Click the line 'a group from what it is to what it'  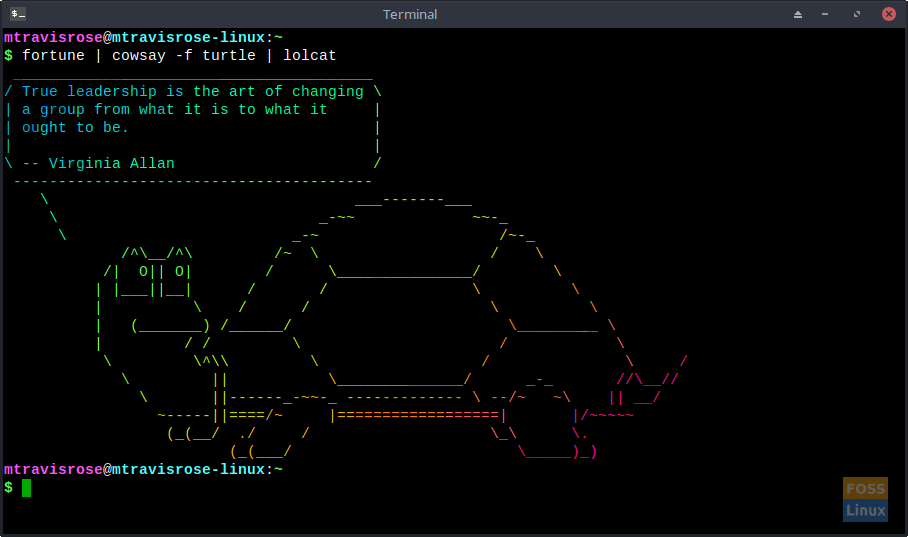(x=175, y=109)
